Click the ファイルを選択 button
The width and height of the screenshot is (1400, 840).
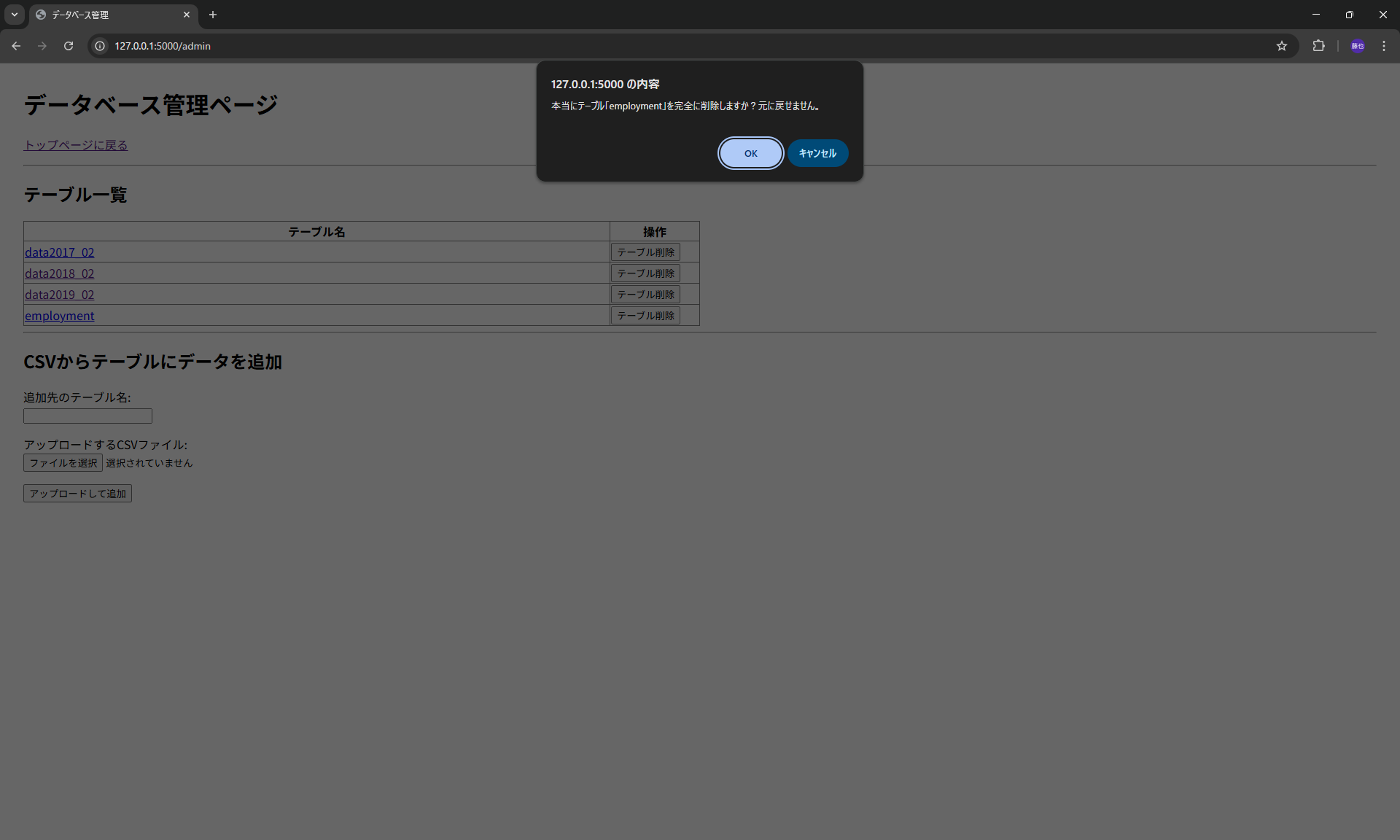coord(63,463)
